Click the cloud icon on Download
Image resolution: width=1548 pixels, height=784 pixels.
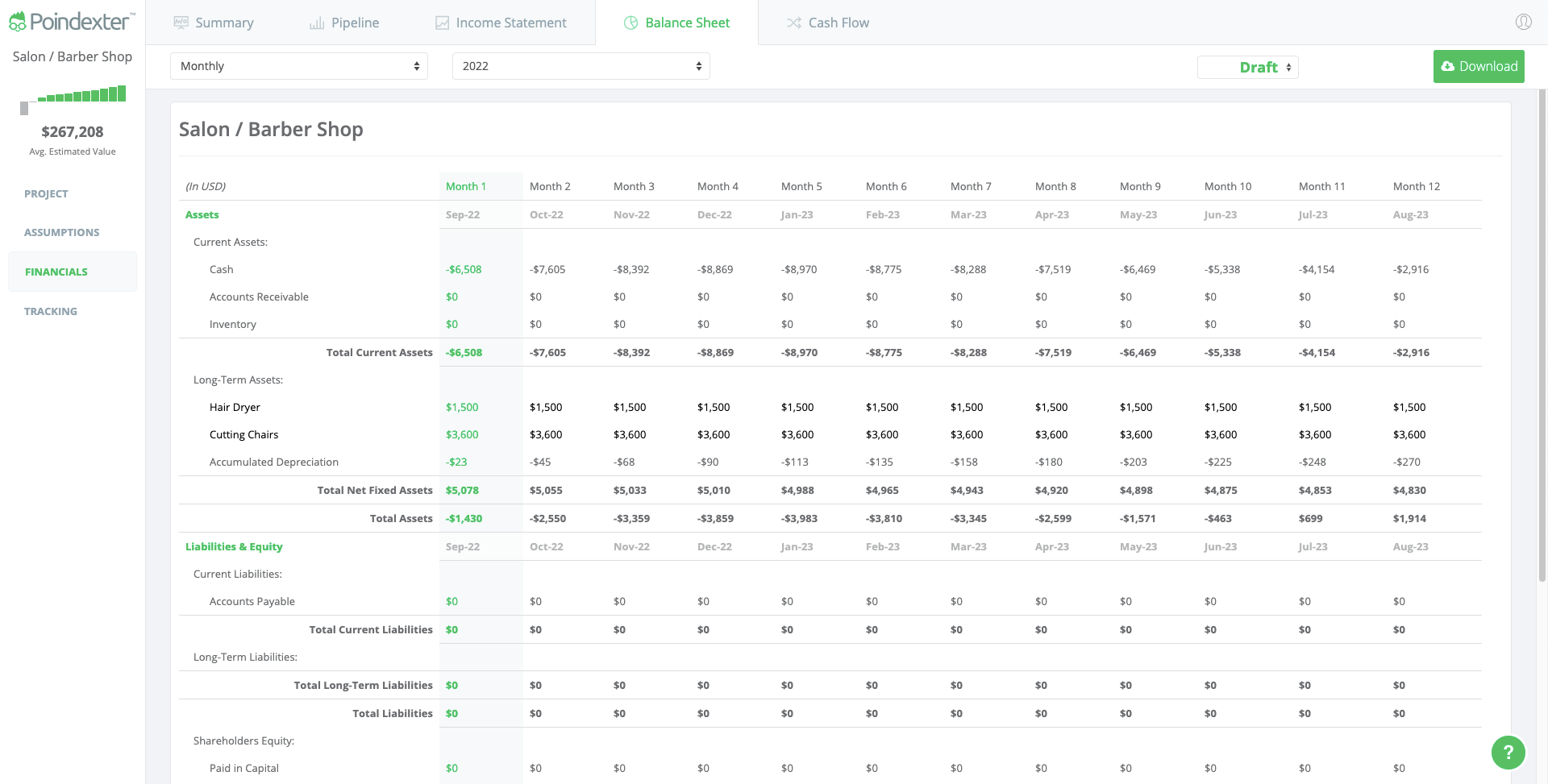pyautogui.click(x=1448, y=66)
